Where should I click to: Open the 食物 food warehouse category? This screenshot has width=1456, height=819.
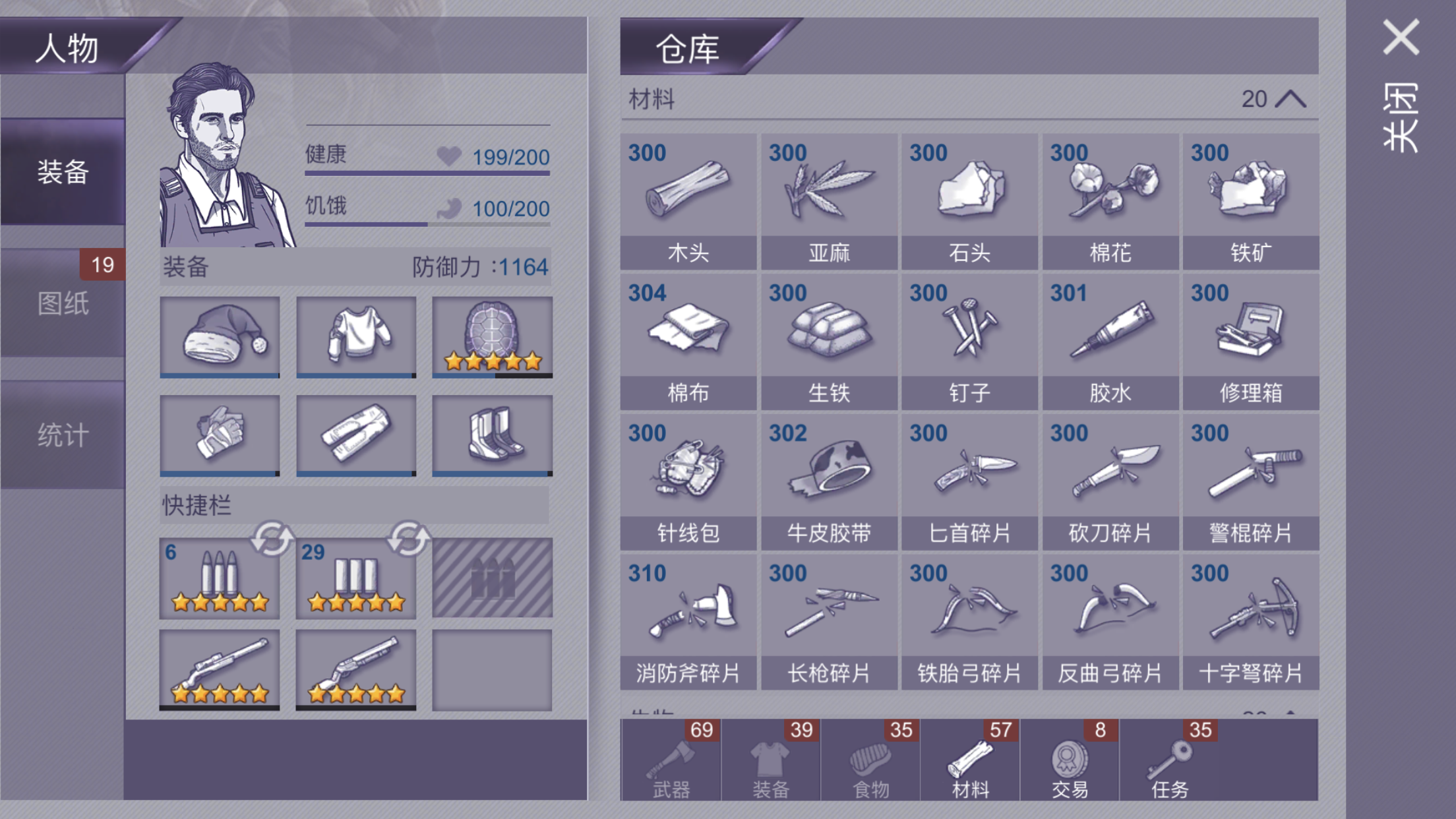870,760
